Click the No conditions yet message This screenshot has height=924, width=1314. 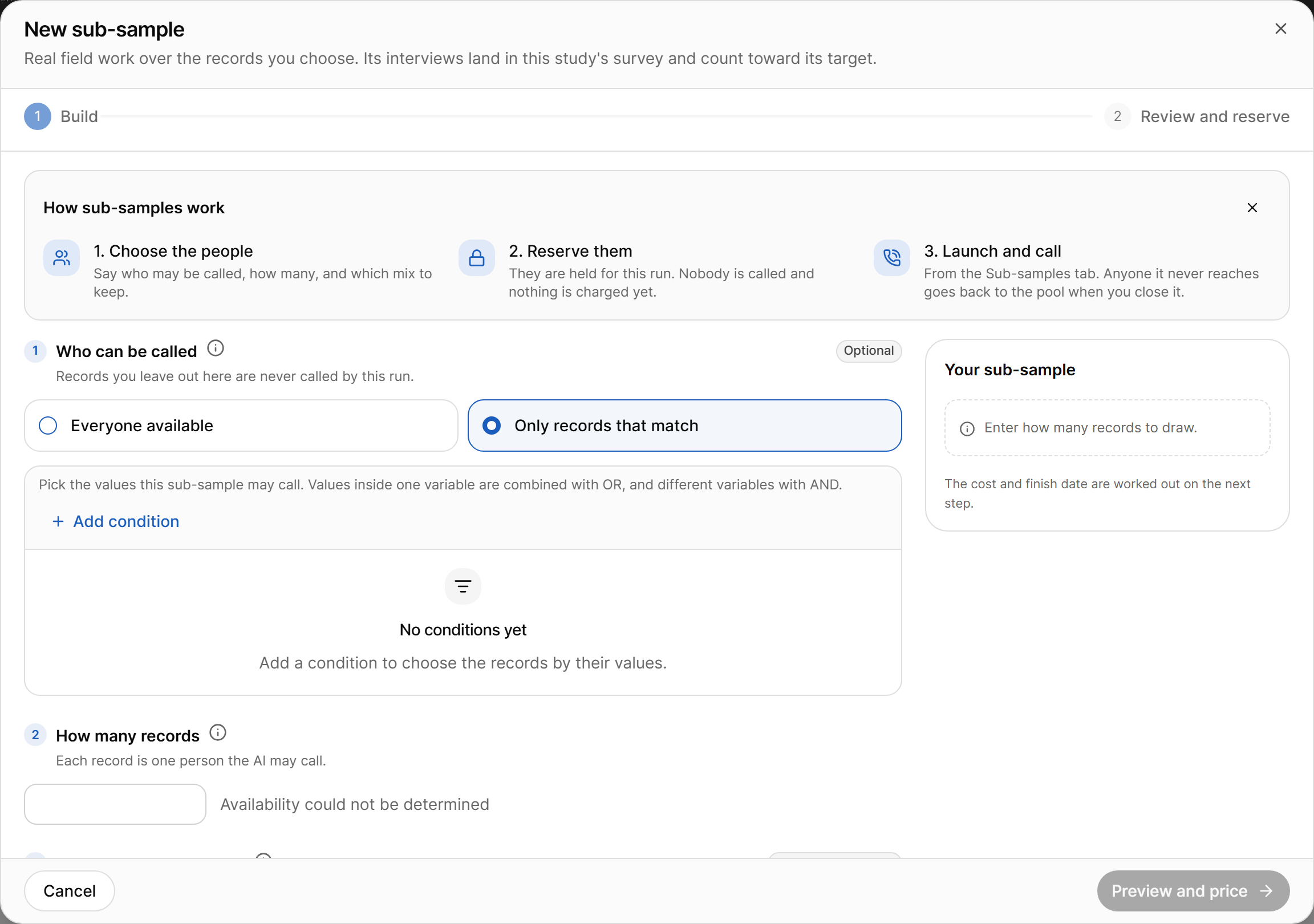coord(463,630)
